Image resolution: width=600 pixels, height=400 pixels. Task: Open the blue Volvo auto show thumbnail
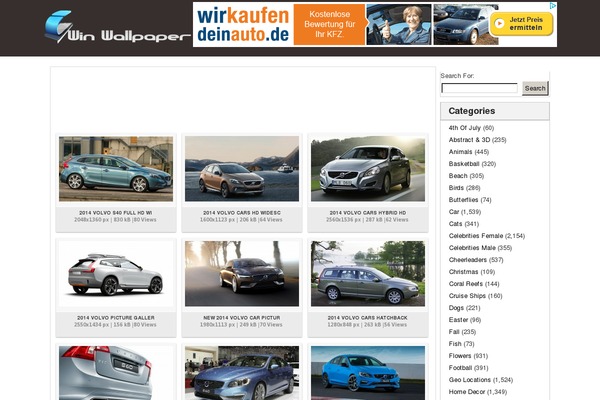(242, 373)
